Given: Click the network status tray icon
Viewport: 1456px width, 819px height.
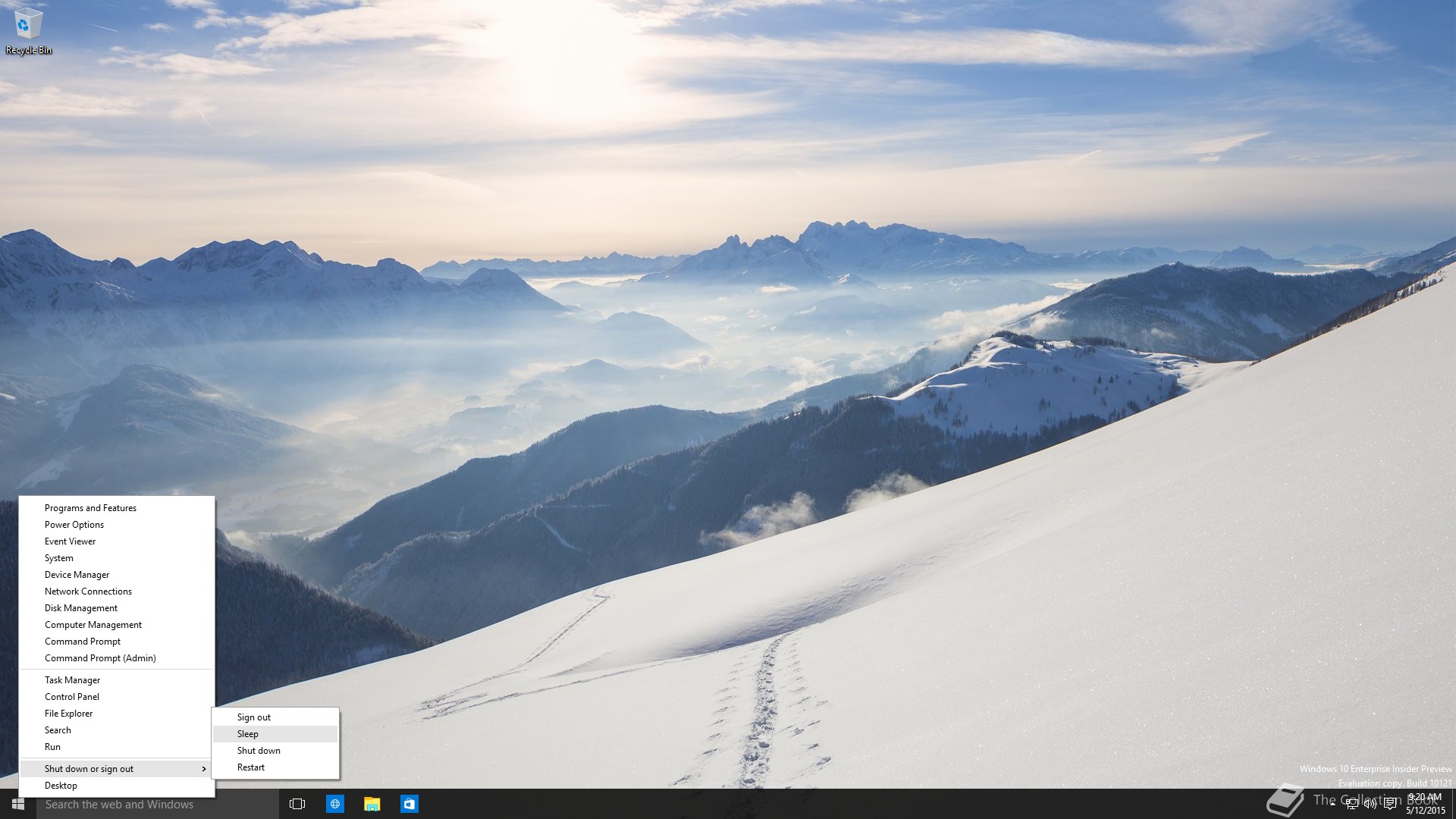Looking at the screenshot, I should tap(1351, 804).
